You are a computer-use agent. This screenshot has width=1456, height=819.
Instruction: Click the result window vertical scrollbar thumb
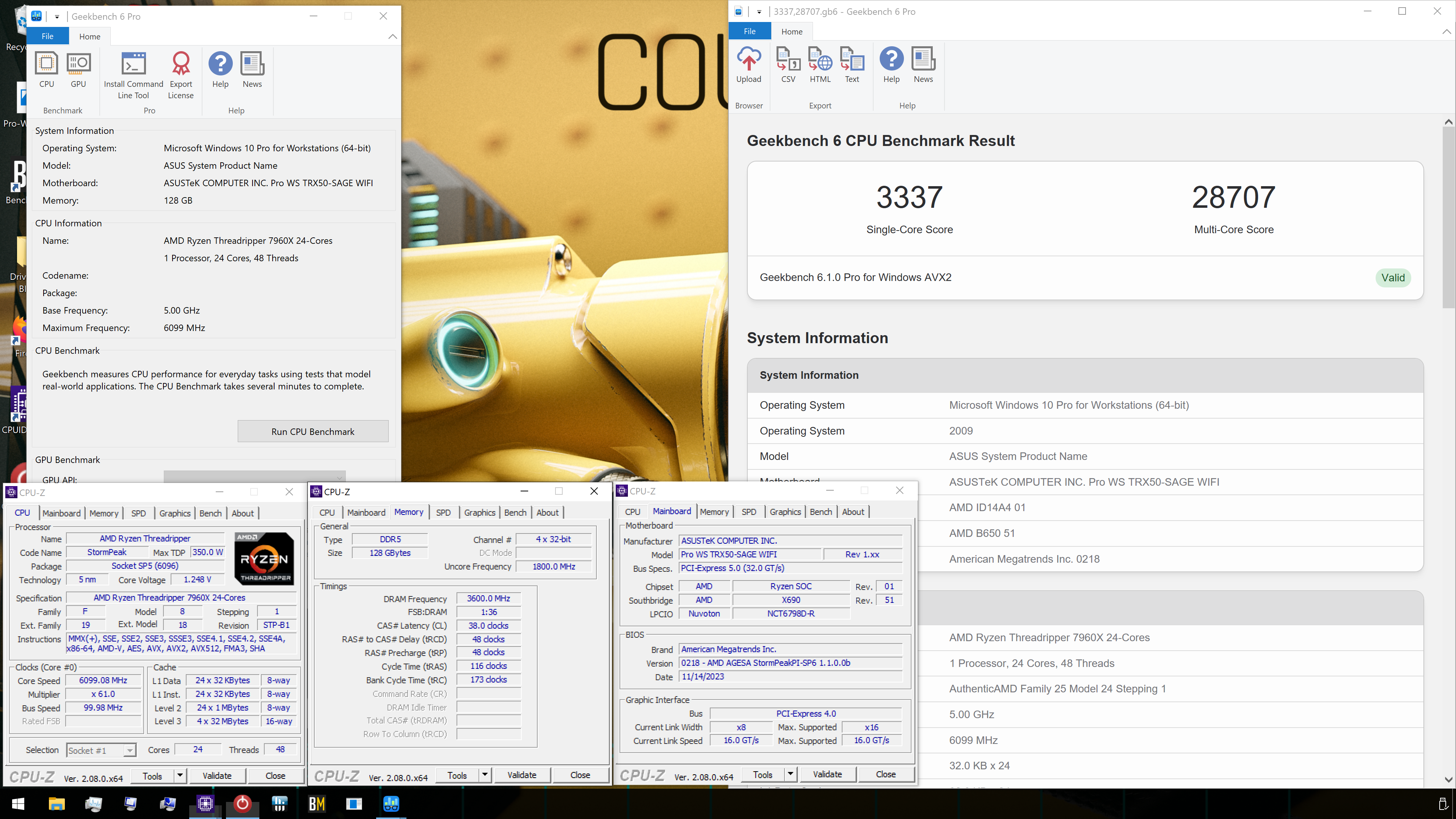tap(1448, 218)
